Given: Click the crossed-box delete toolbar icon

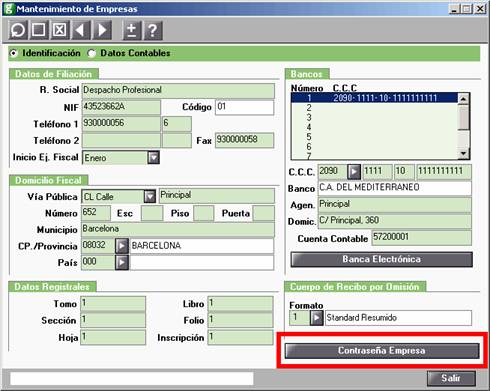Looking at the screenshot, I should [x=60, y=30].
